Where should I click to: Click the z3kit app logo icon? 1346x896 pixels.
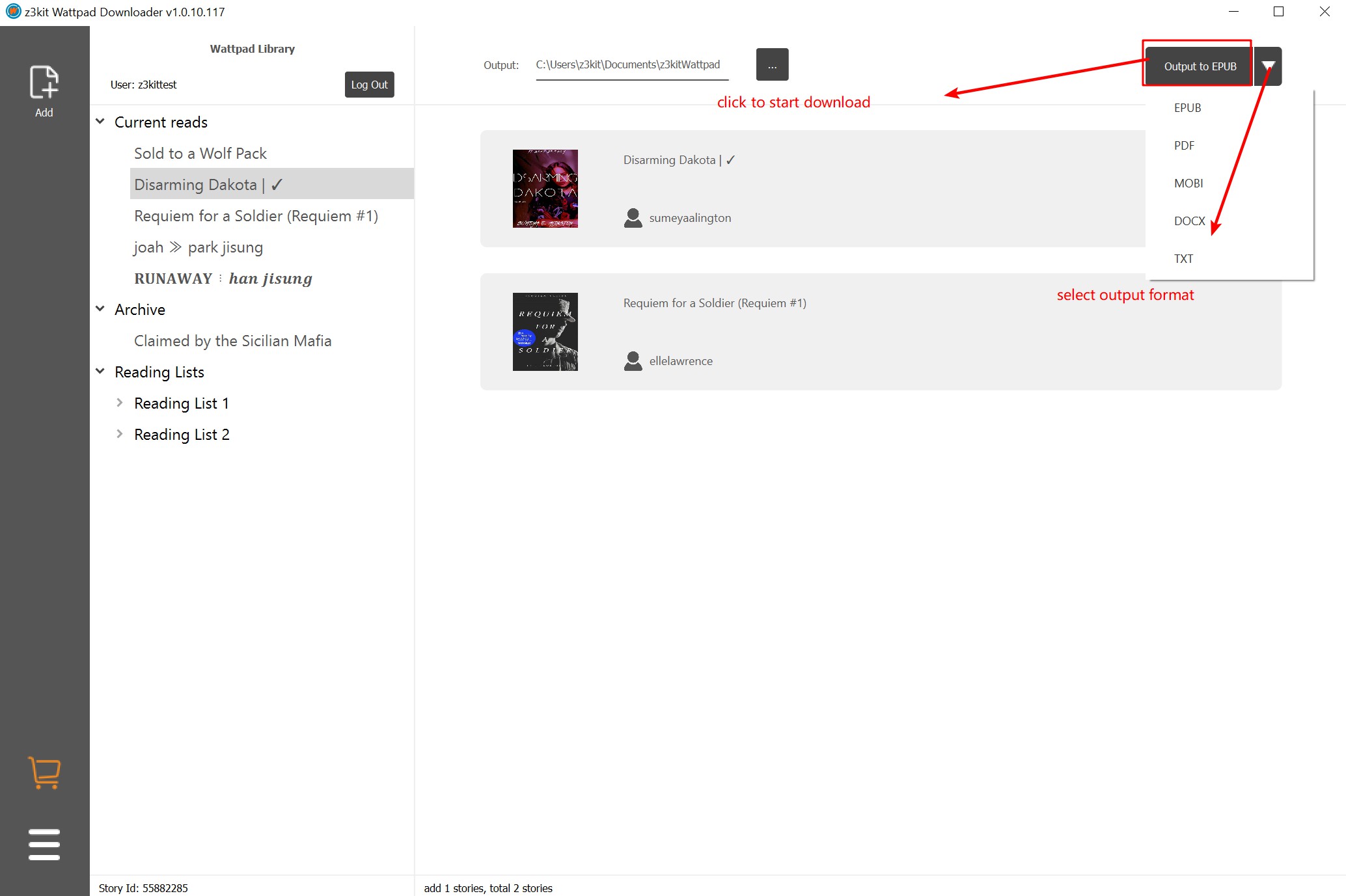click(x=13, y=12)
